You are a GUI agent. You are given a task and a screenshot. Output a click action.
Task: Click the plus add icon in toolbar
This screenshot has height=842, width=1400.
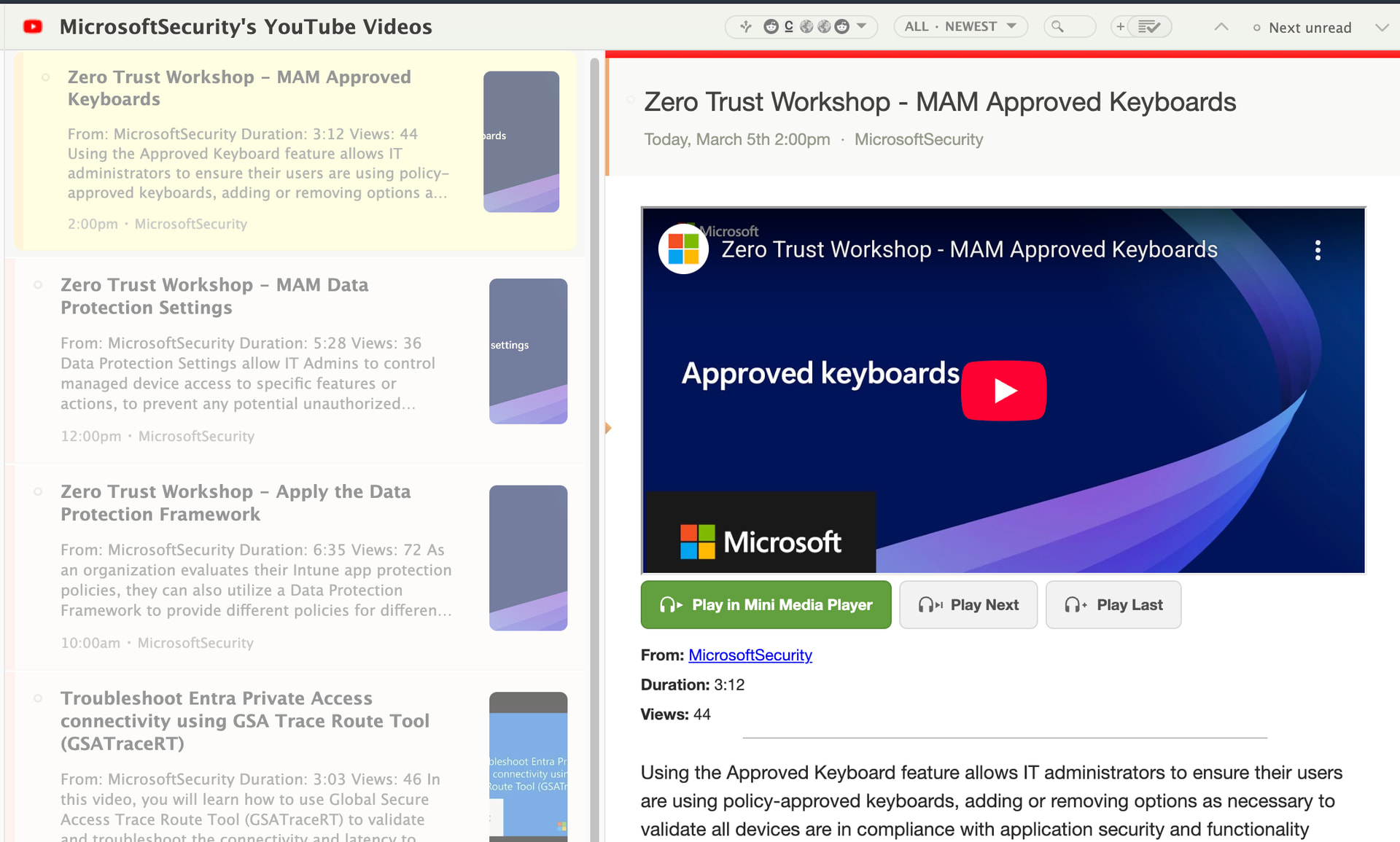click(x=1120, y=27)
